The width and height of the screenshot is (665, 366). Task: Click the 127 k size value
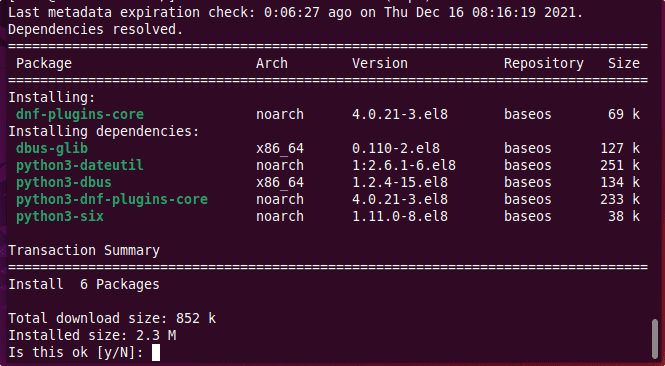pyautogui.click(x=620, y=148)
